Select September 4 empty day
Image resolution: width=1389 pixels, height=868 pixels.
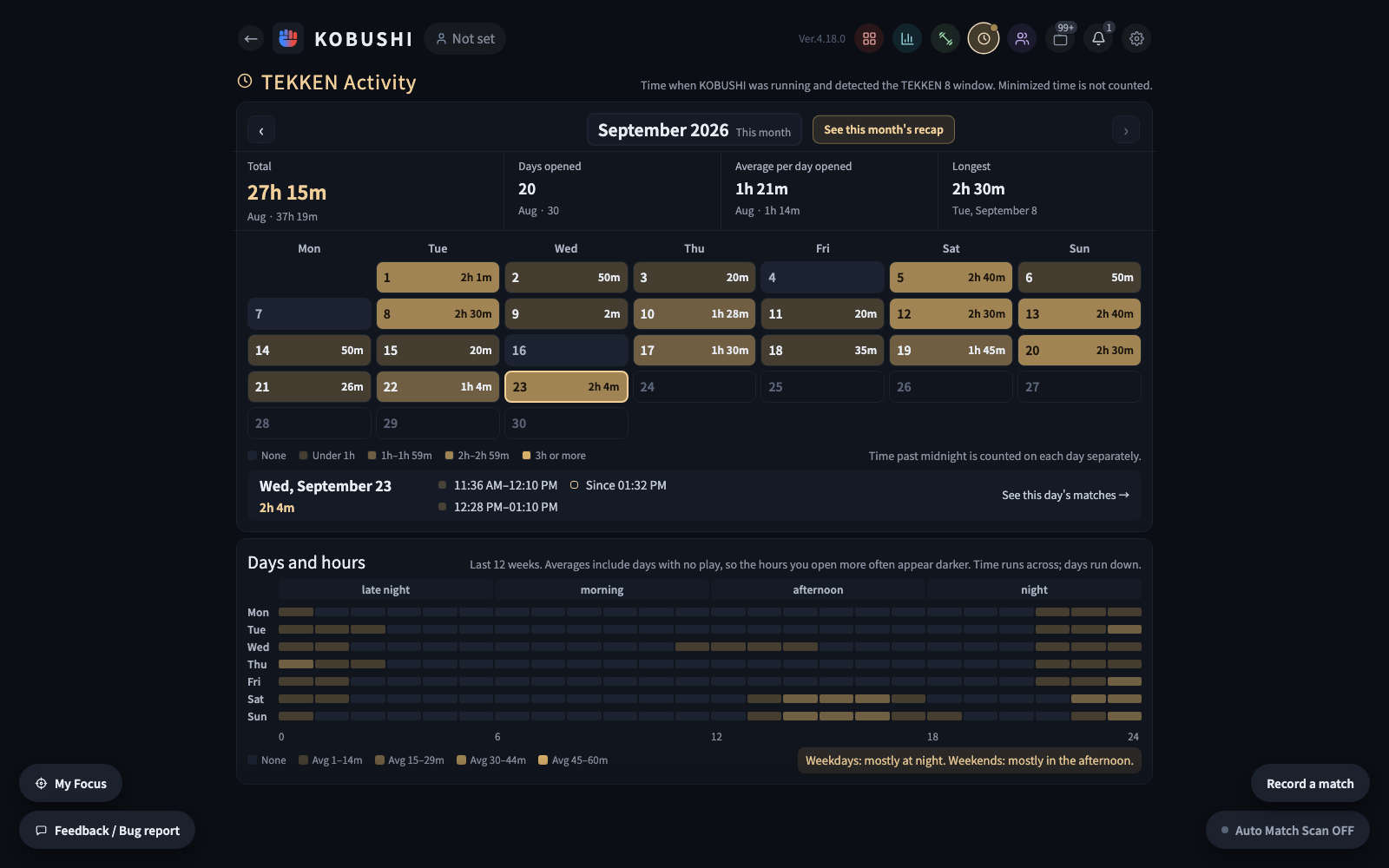pos(823,277)
